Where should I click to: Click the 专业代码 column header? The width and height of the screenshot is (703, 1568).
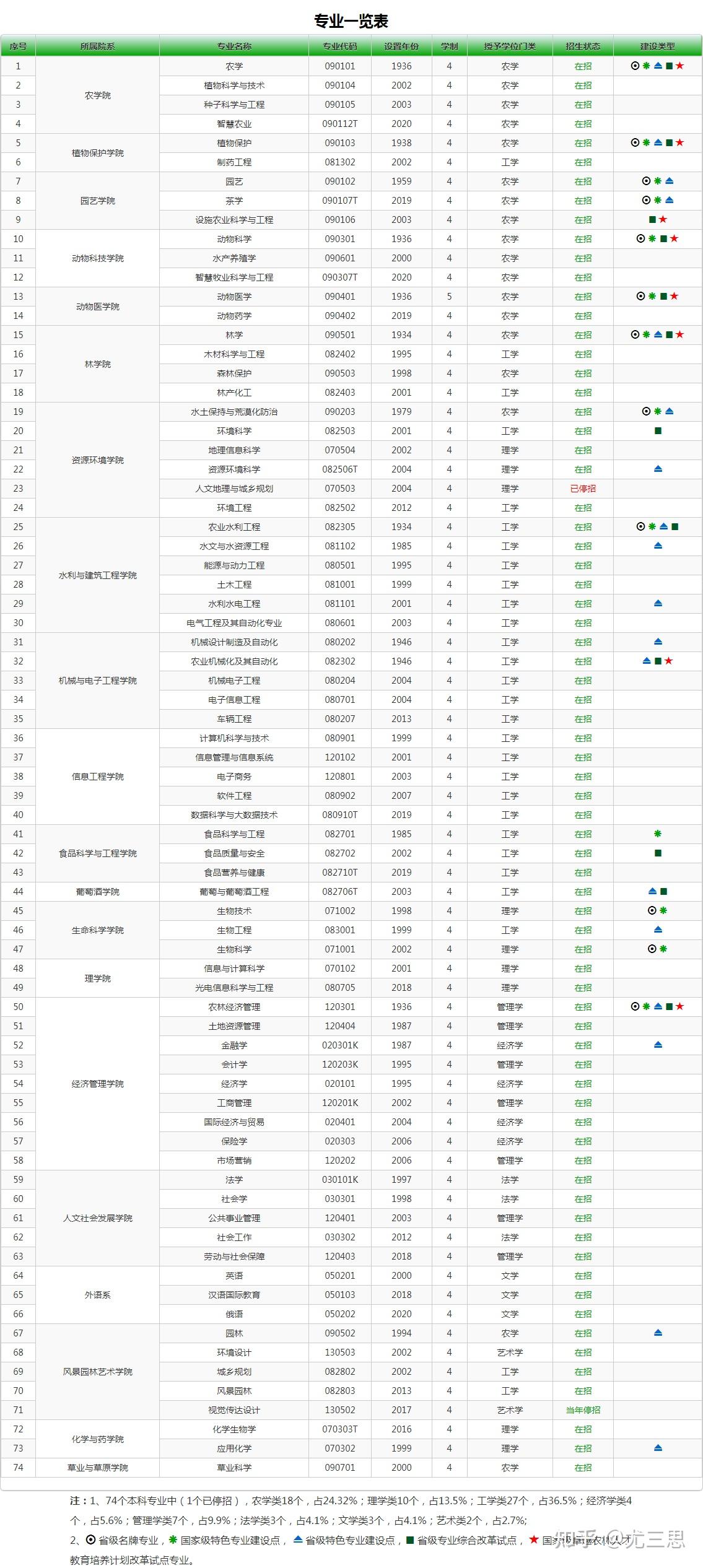(340, 46)
